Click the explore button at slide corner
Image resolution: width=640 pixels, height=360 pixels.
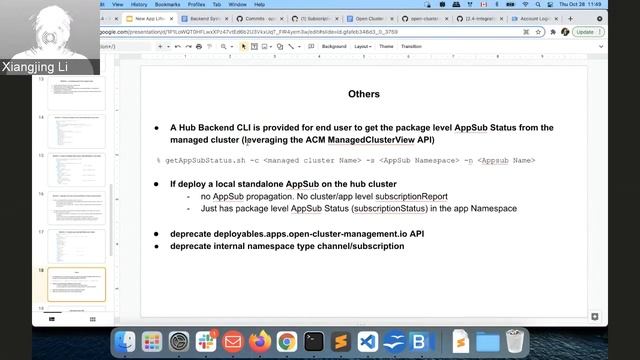pos(595,316)
